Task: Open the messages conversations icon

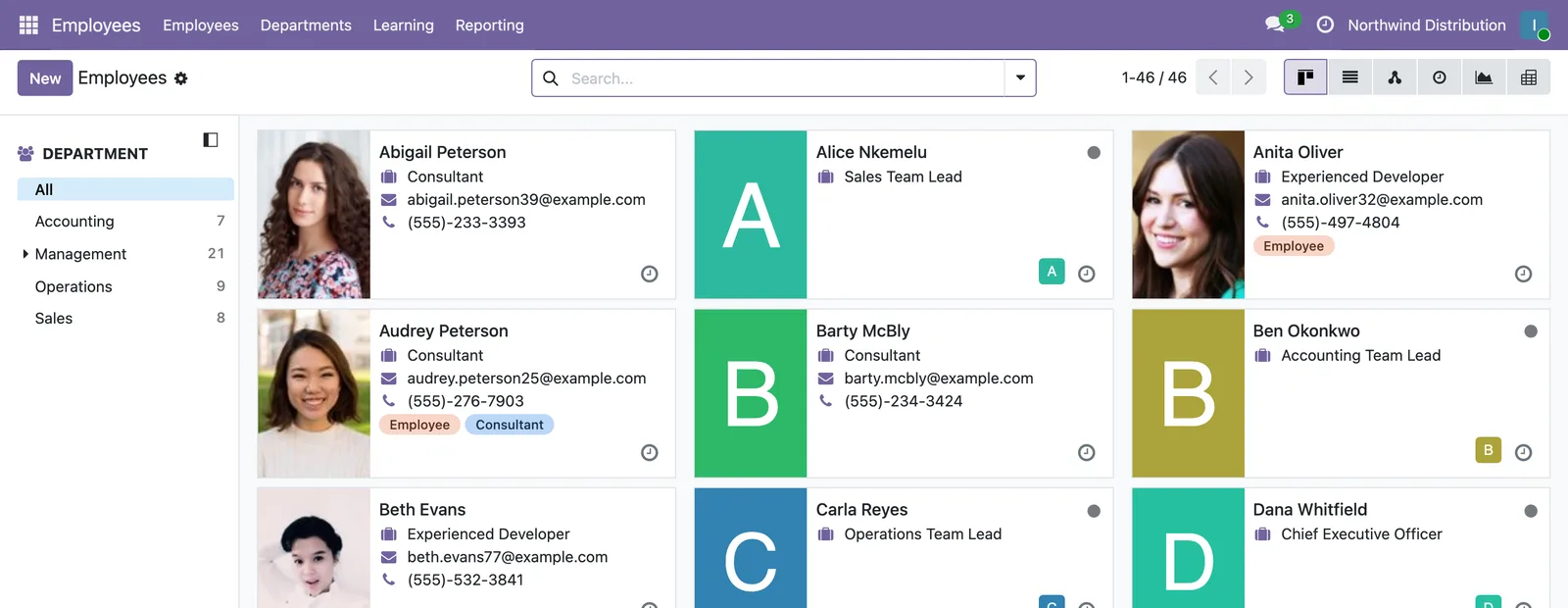Action: click(1275, 25)
